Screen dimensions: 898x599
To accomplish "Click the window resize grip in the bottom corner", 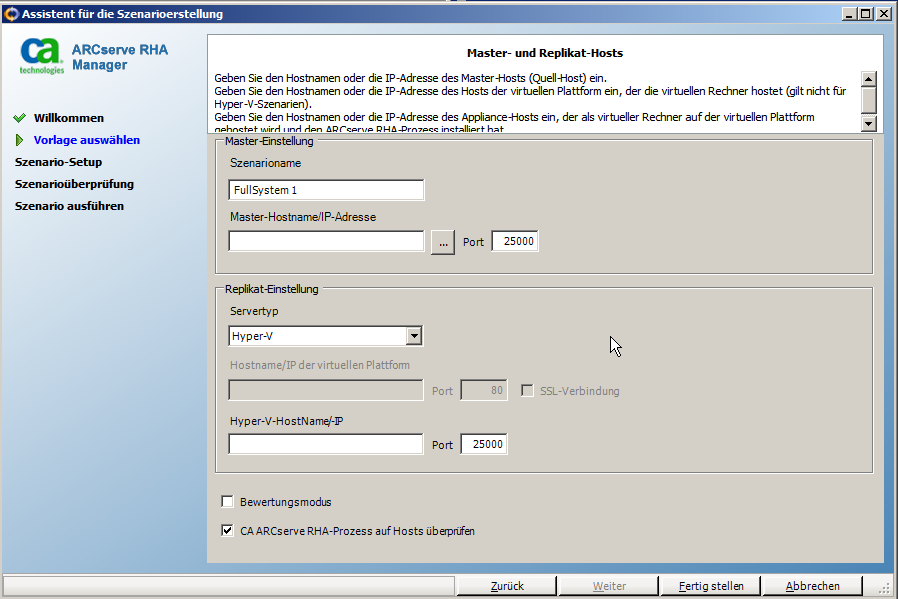I will pos(885,588).
